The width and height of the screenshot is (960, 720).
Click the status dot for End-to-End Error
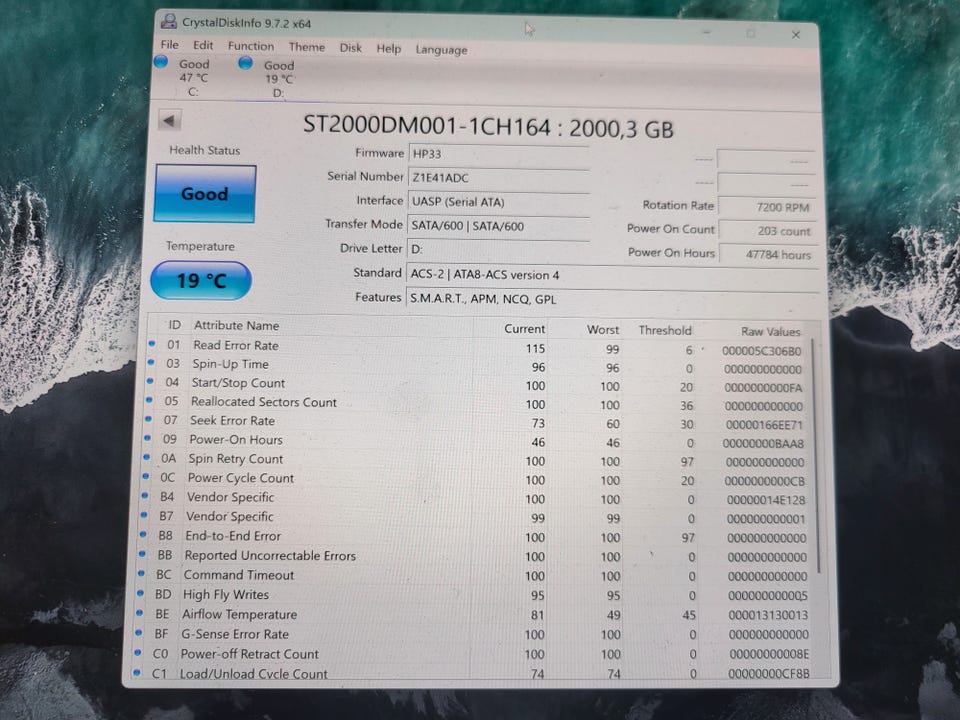pos(143,534)
